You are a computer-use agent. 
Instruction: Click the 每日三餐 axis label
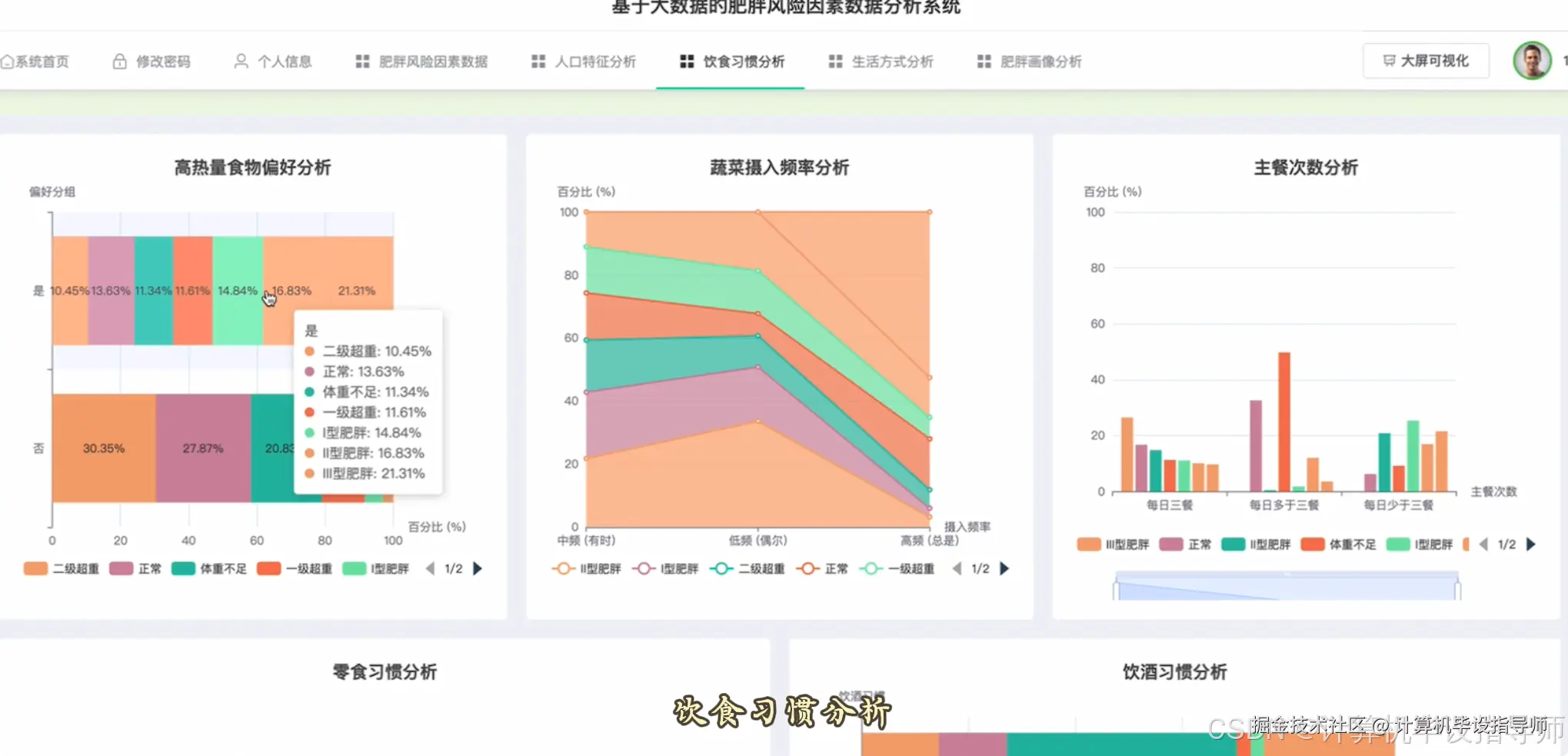(1170, 505)
